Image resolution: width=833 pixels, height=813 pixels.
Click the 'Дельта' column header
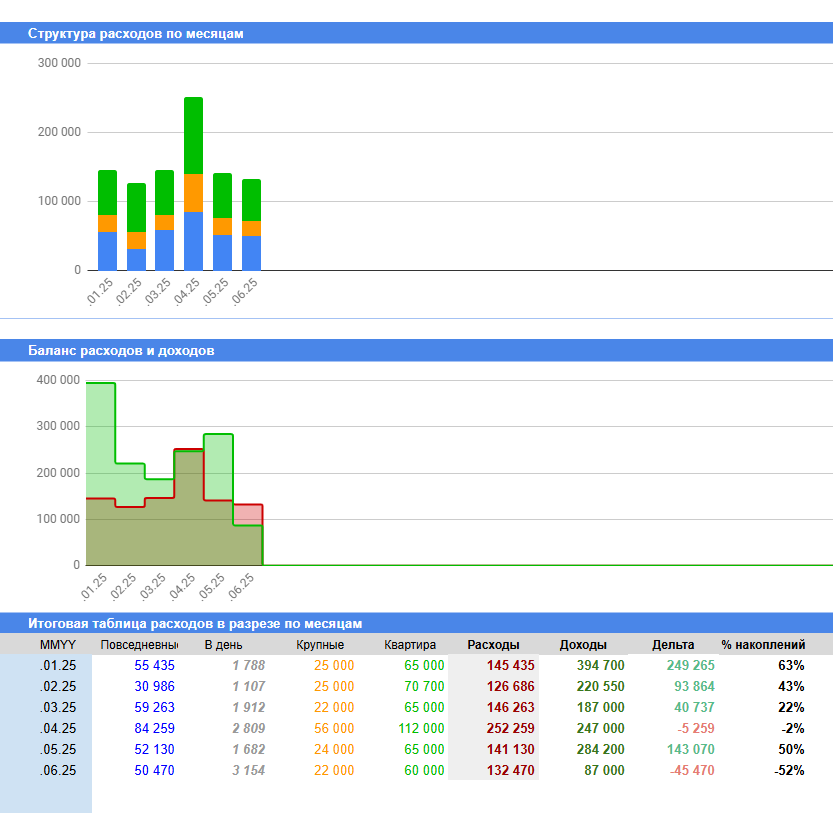click(x=673, y=645)
